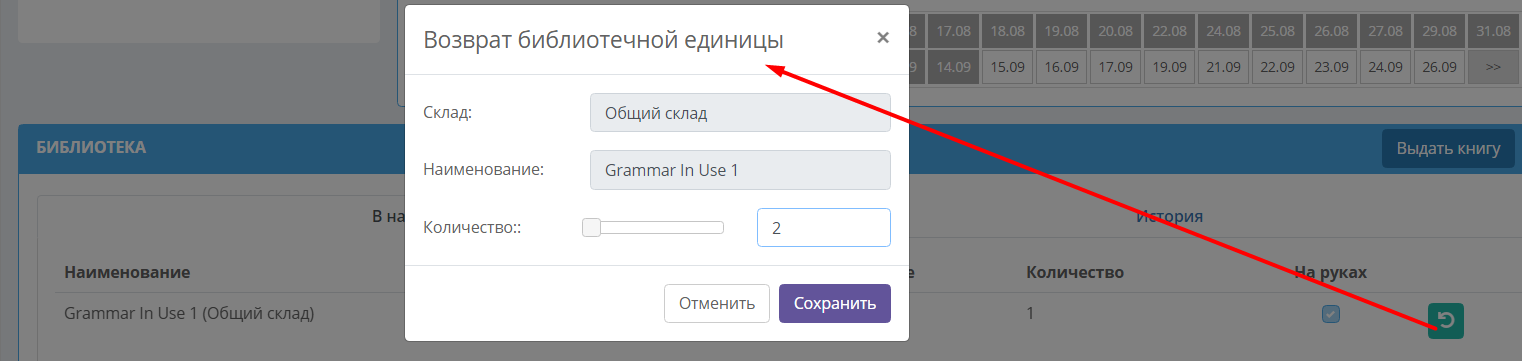
Task: Click the green return book icon
Action: 1446,320
